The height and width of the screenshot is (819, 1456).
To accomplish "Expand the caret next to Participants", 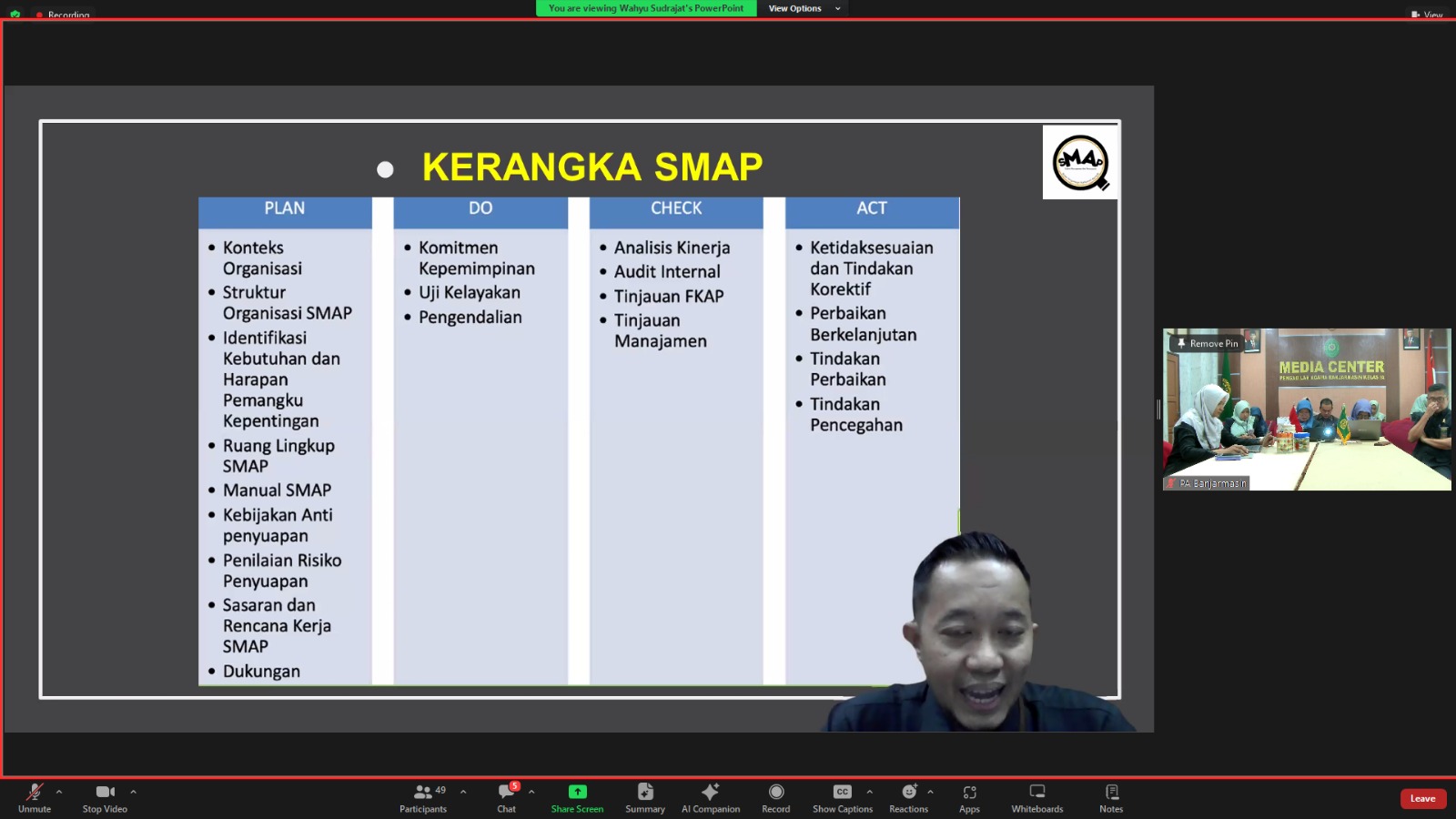I will pos(463,792).
